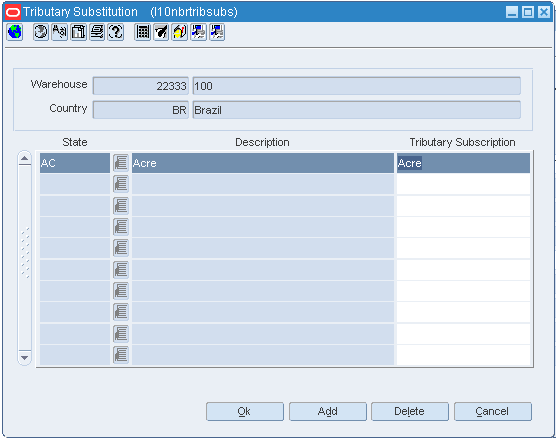The width and height of the screenshot is (556, 440).
Task: Confirm with the Ok button
Action: (x=245, y=411)
